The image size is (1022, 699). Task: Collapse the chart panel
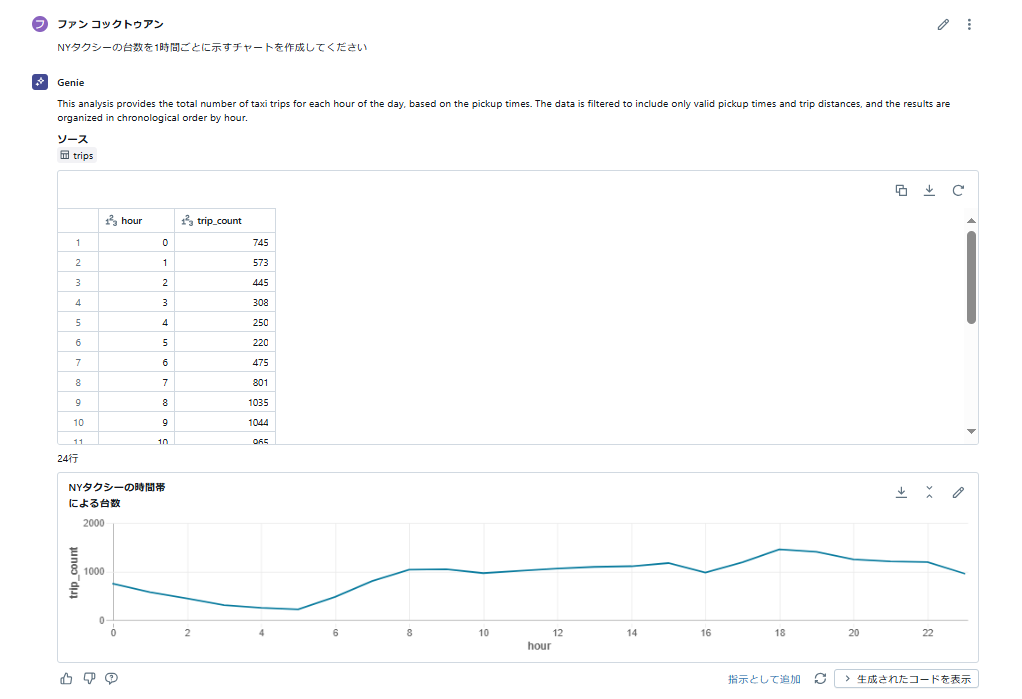coord(929,492)
